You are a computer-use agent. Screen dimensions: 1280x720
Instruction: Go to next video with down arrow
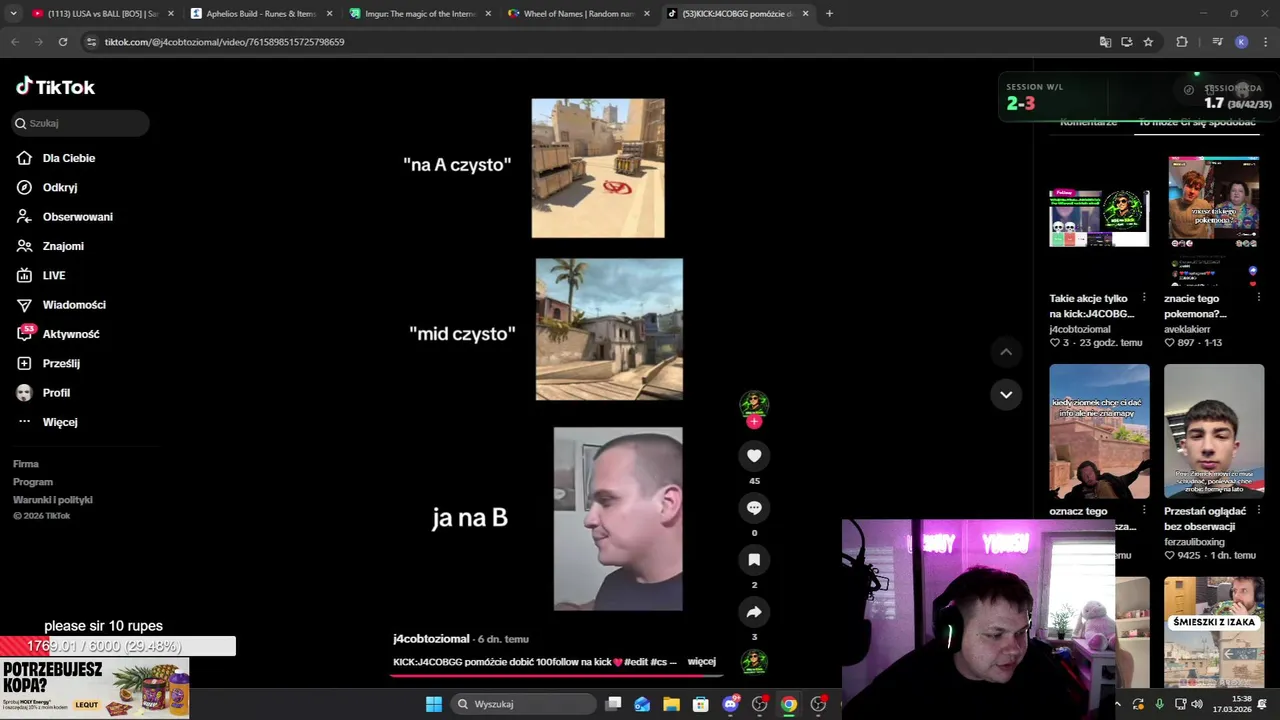[x=1006, y=394]
